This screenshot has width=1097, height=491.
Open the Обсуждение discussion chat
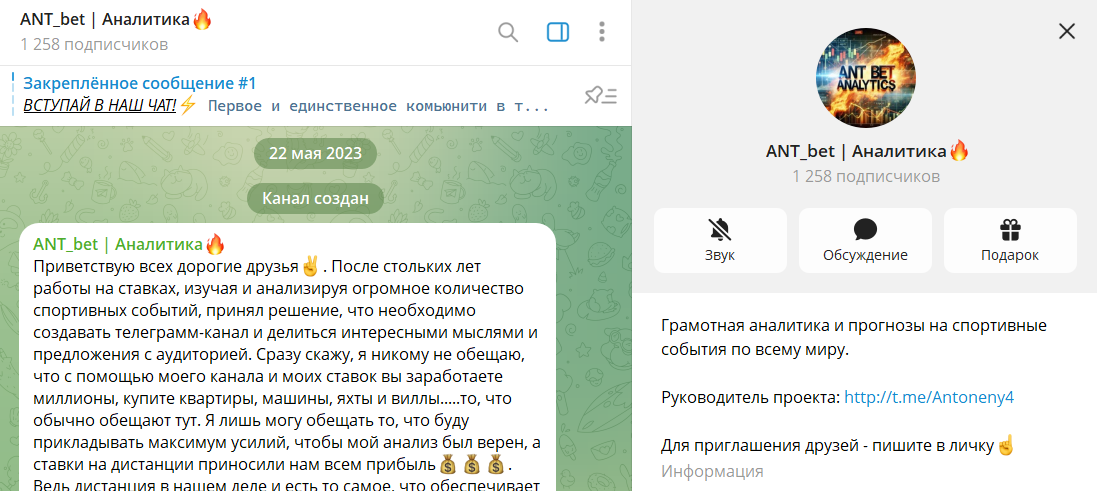(865, 240)
